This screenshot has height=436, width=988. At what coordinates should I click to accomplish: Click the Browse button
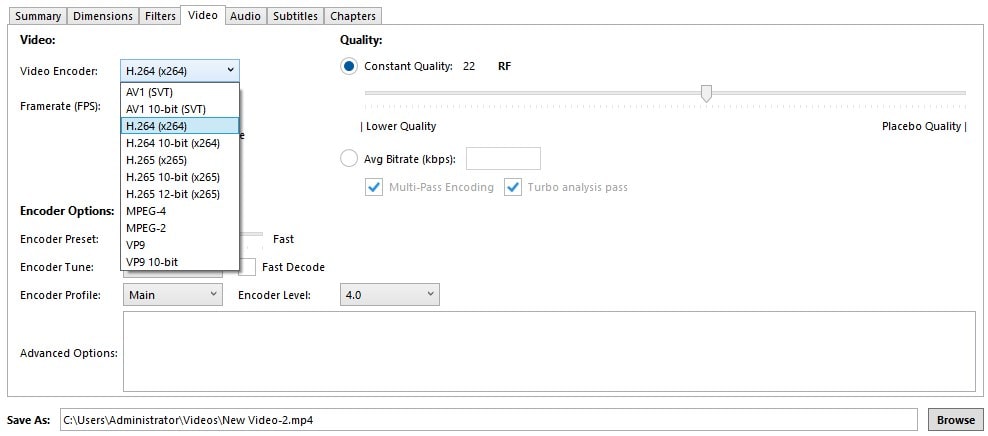coord(955,420)
